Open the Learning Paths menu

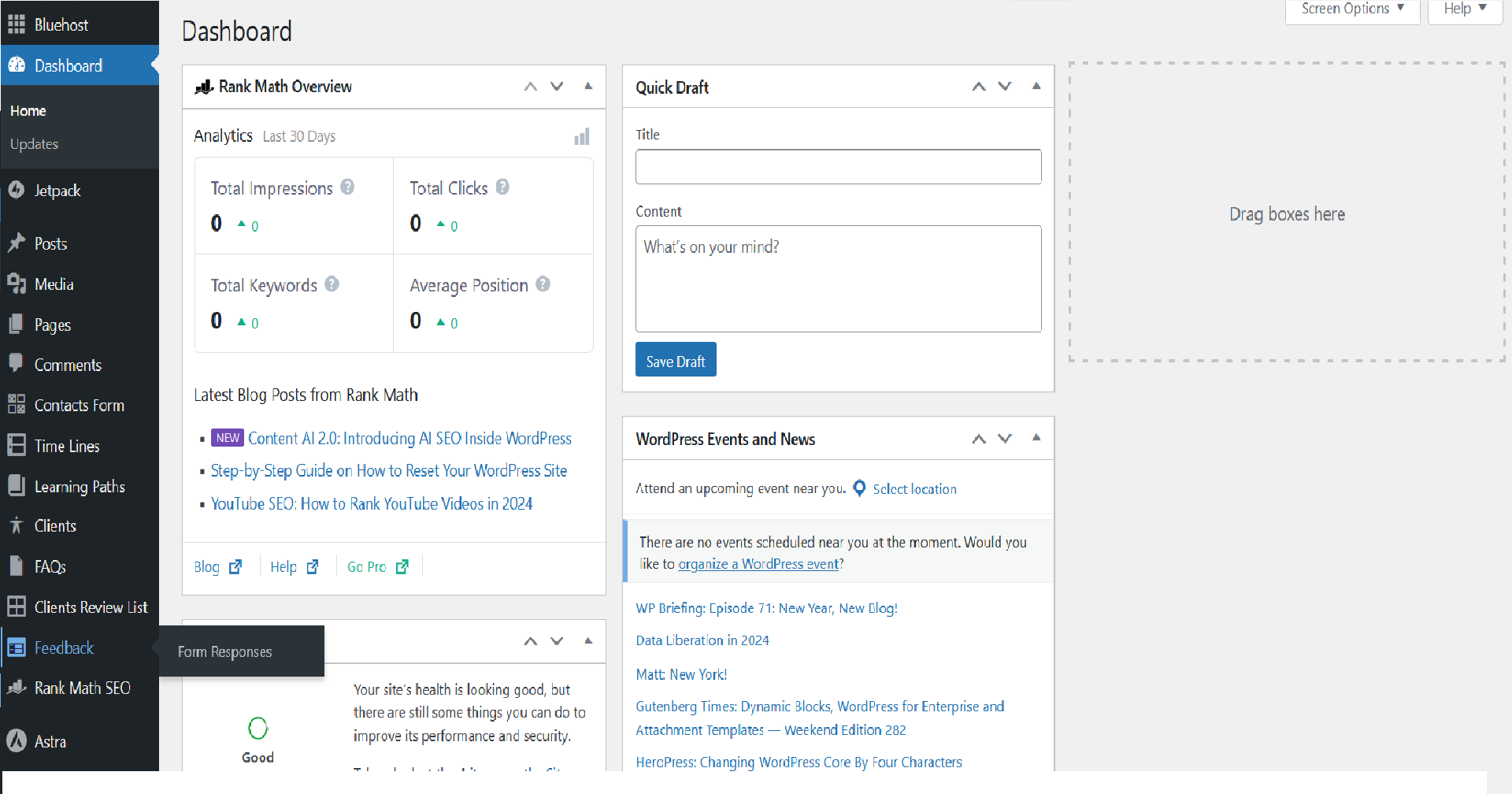pos(80,486)
